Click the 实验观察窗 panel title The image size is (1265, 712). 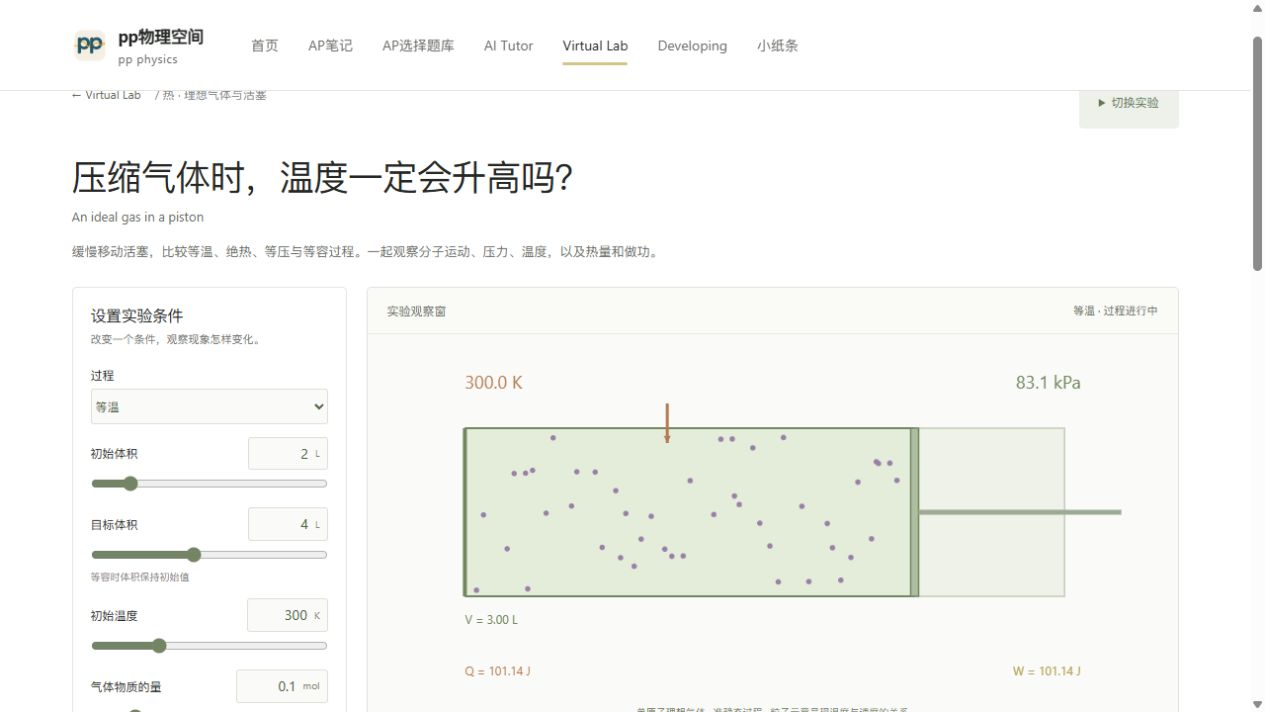click(417, 312)
